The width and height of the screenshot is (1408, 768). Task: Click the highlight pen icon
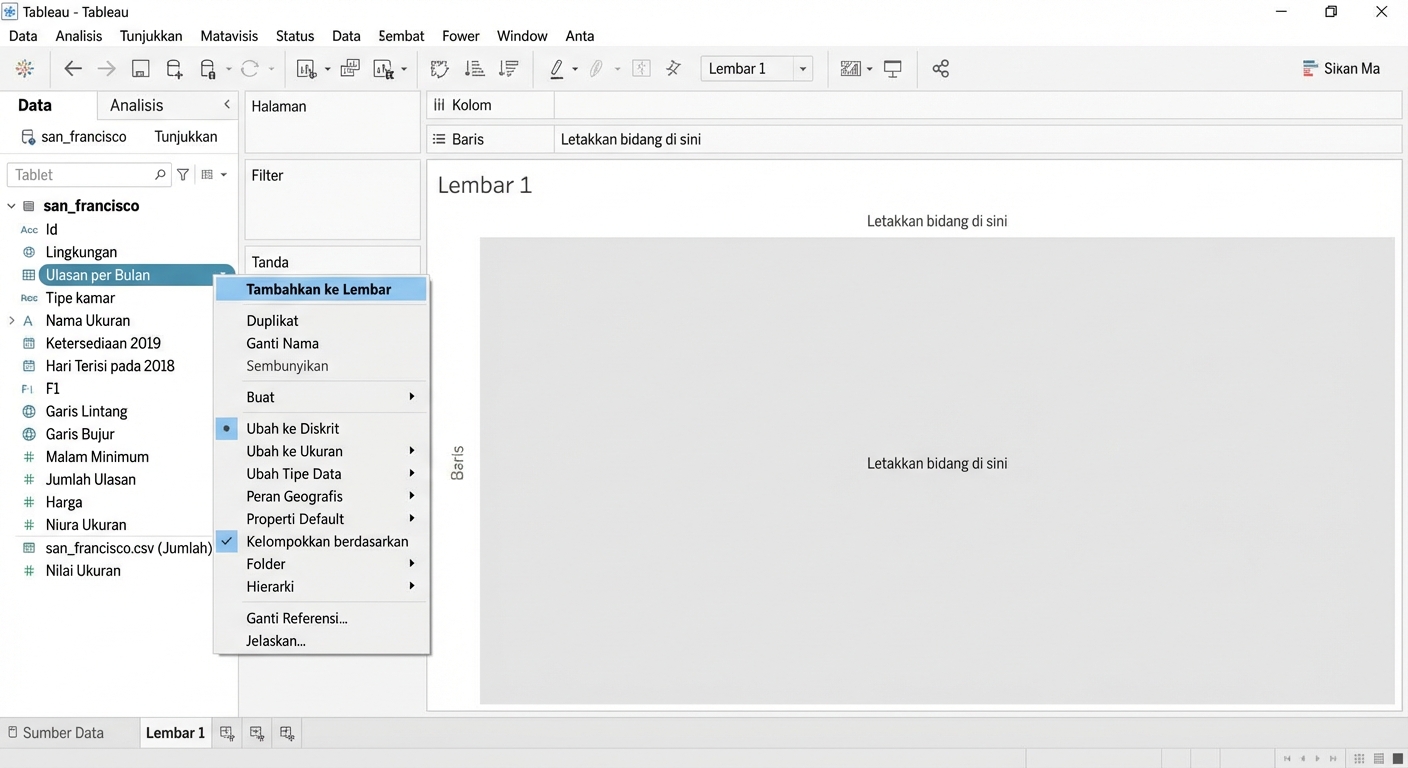pos(557,69)
